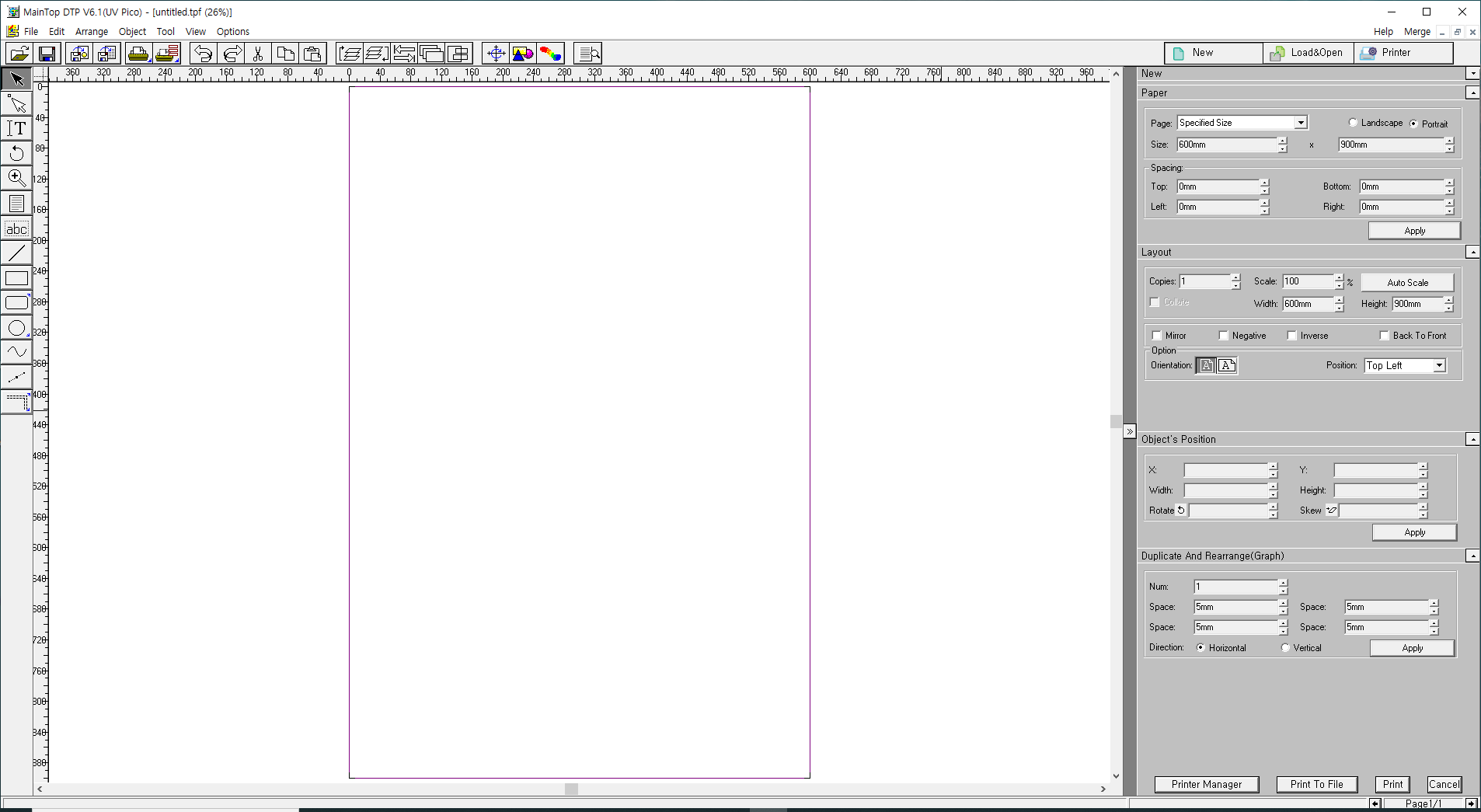Select the Landscape orientation radio
The width and height of the screenshot is (1481, 812).
(1353, 123)
